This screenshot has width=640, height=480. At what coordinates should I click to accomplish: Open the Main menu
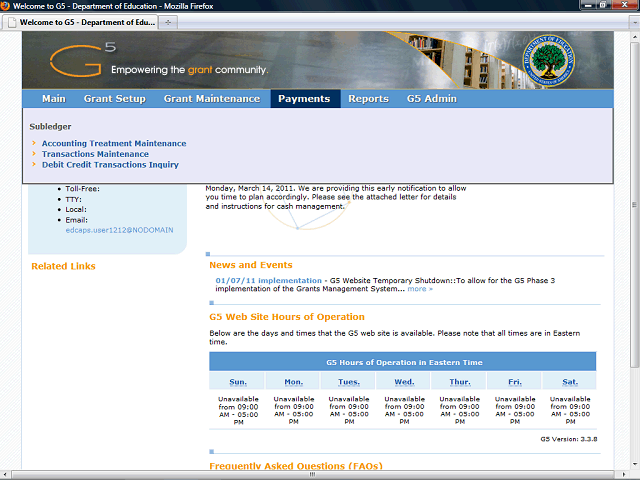(x=54, y=99)
